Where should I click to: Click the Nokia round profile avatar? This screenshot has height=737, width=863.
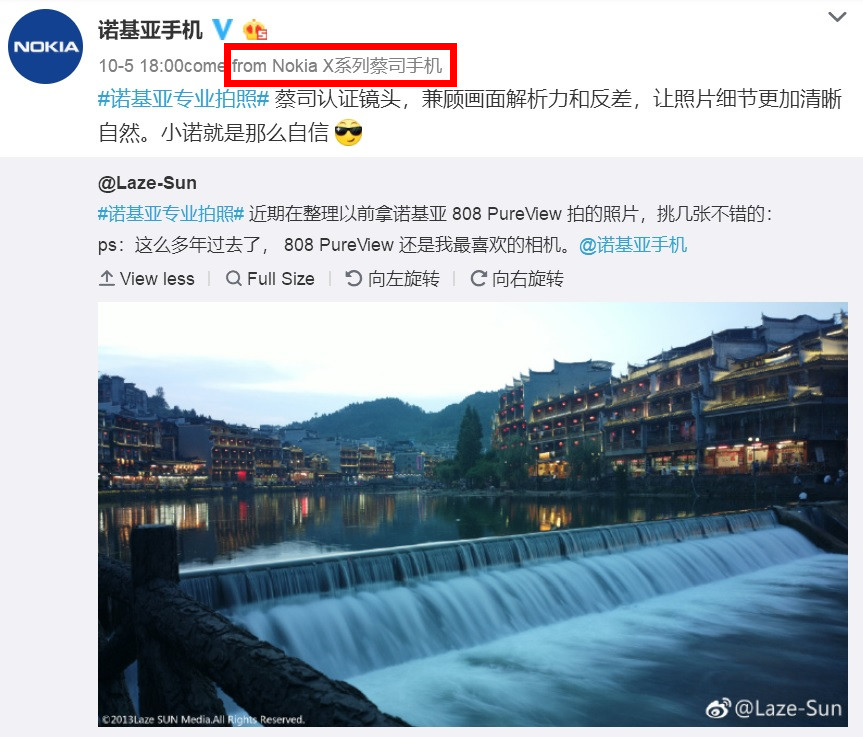pyautogui.click(x=45, y=47)
